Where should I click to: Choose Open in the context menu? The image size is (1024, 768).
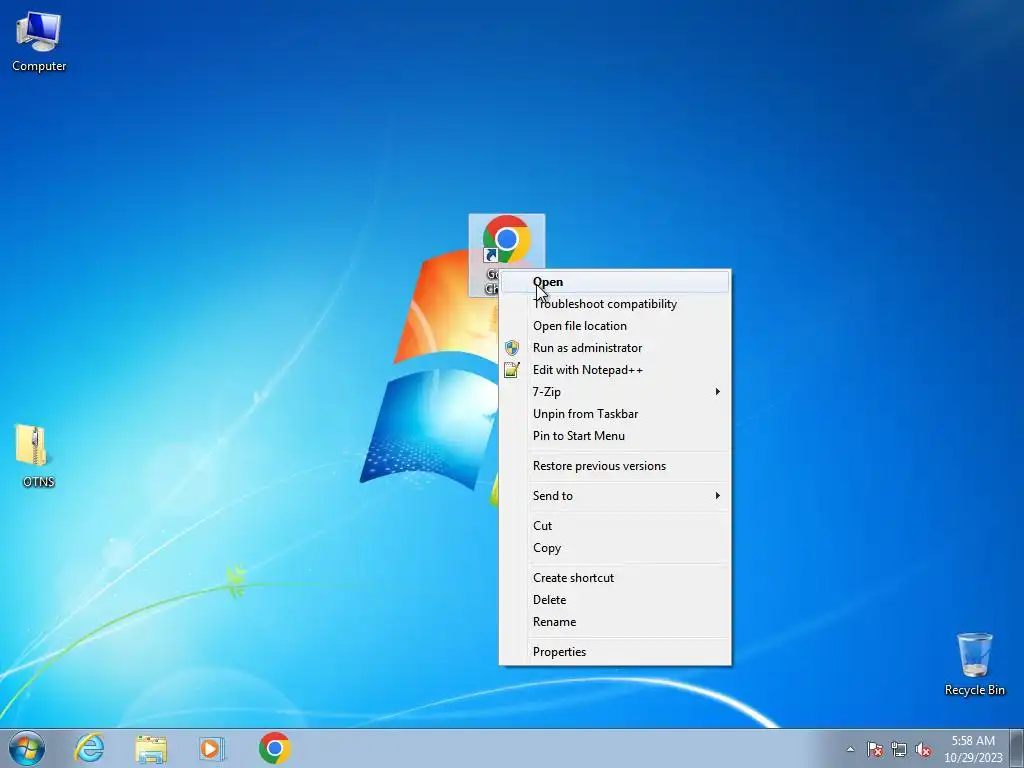coord(615,282)
